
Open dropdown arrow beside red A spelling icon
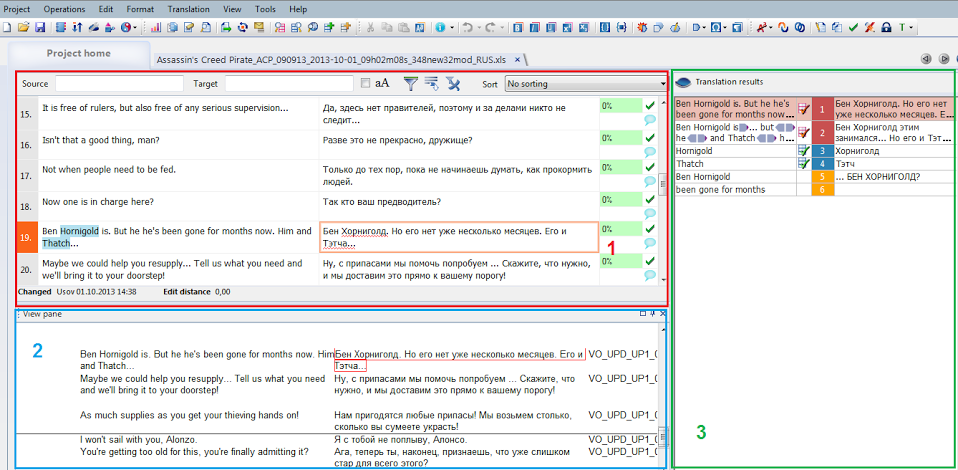pyautogui.click(x=770, y=27)
